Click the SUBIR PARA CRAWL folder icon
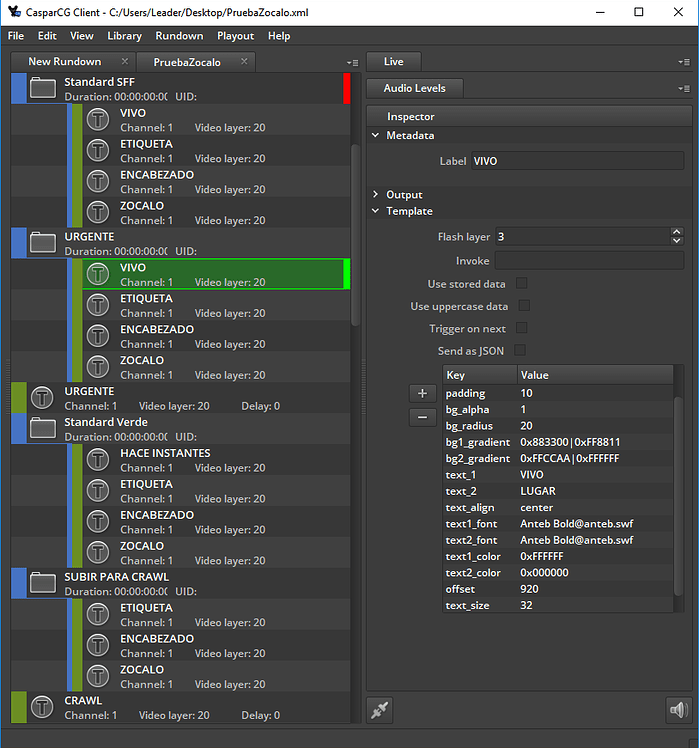 (x=43, y=583)
